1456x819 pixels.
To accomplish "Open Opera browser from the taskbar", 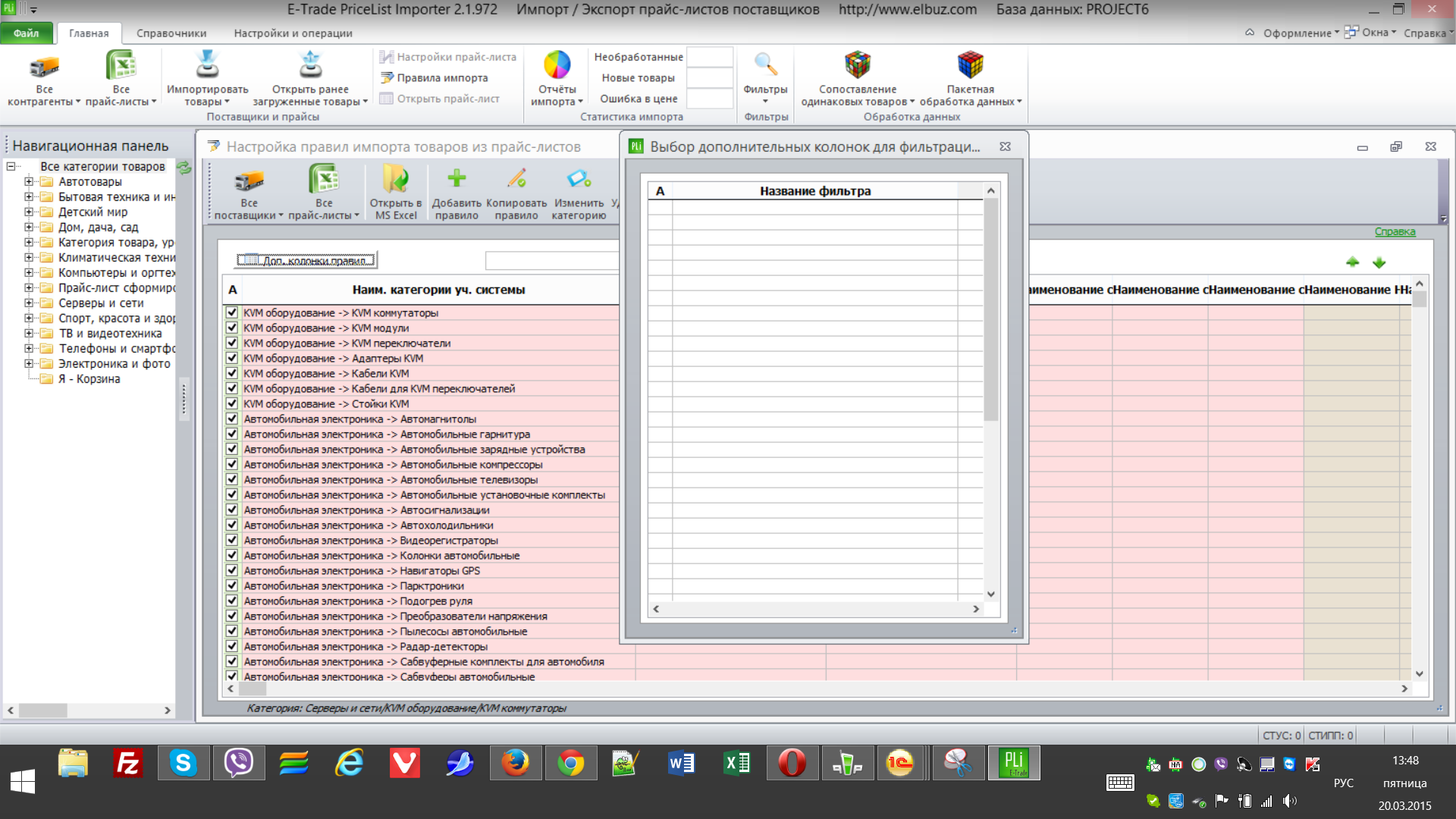I will [x=792, y=763].
